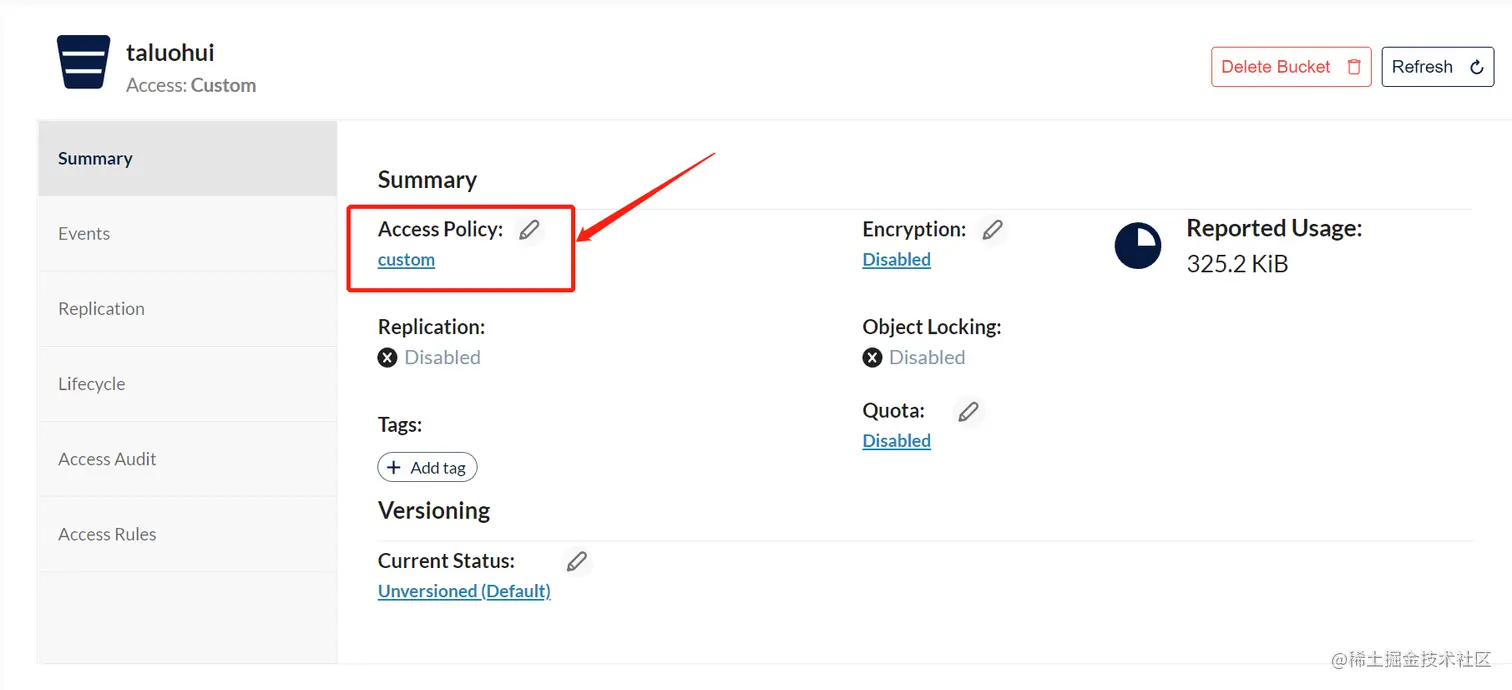Viewport: 1512px width, 690px height.
Task: Click the Object Locking Disabled status icon
Action: 872,357
